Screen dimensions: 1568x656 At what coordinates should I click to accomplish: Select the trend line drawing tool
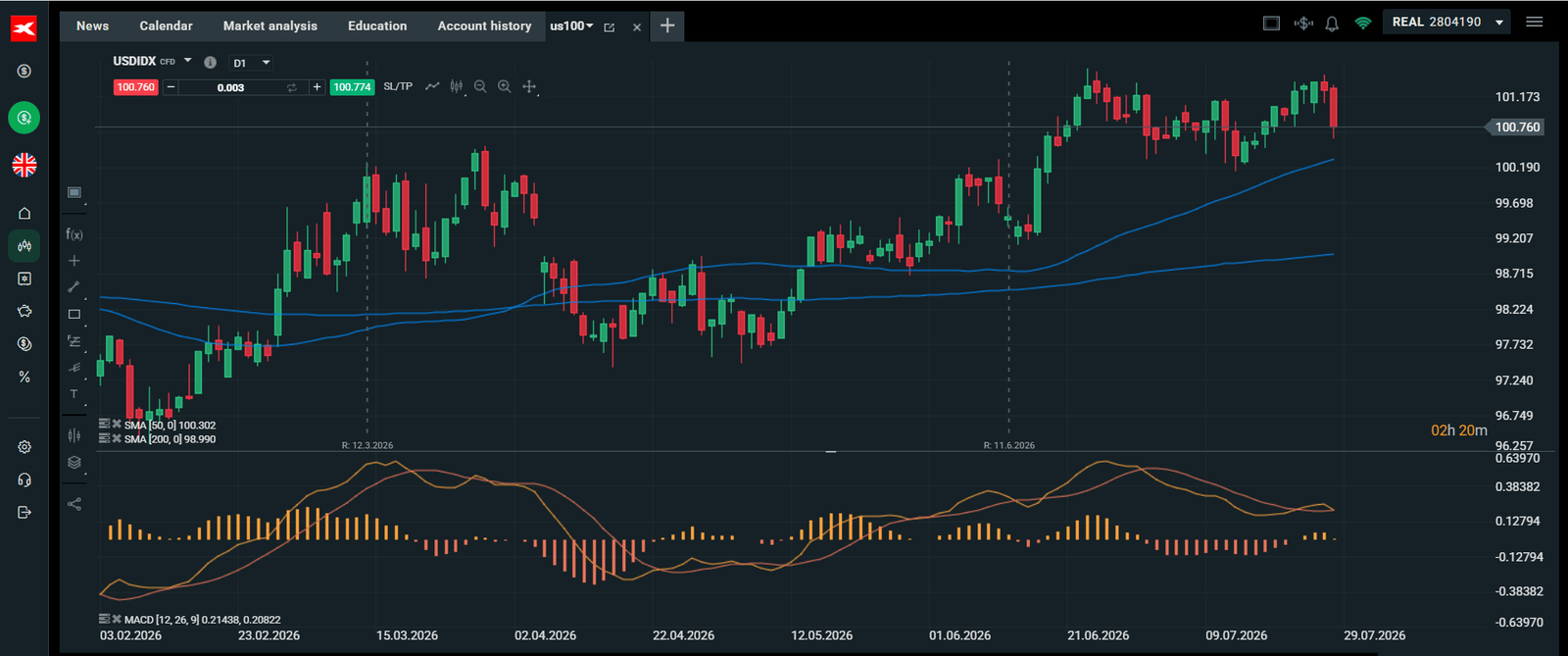click(x=74, y=287)
